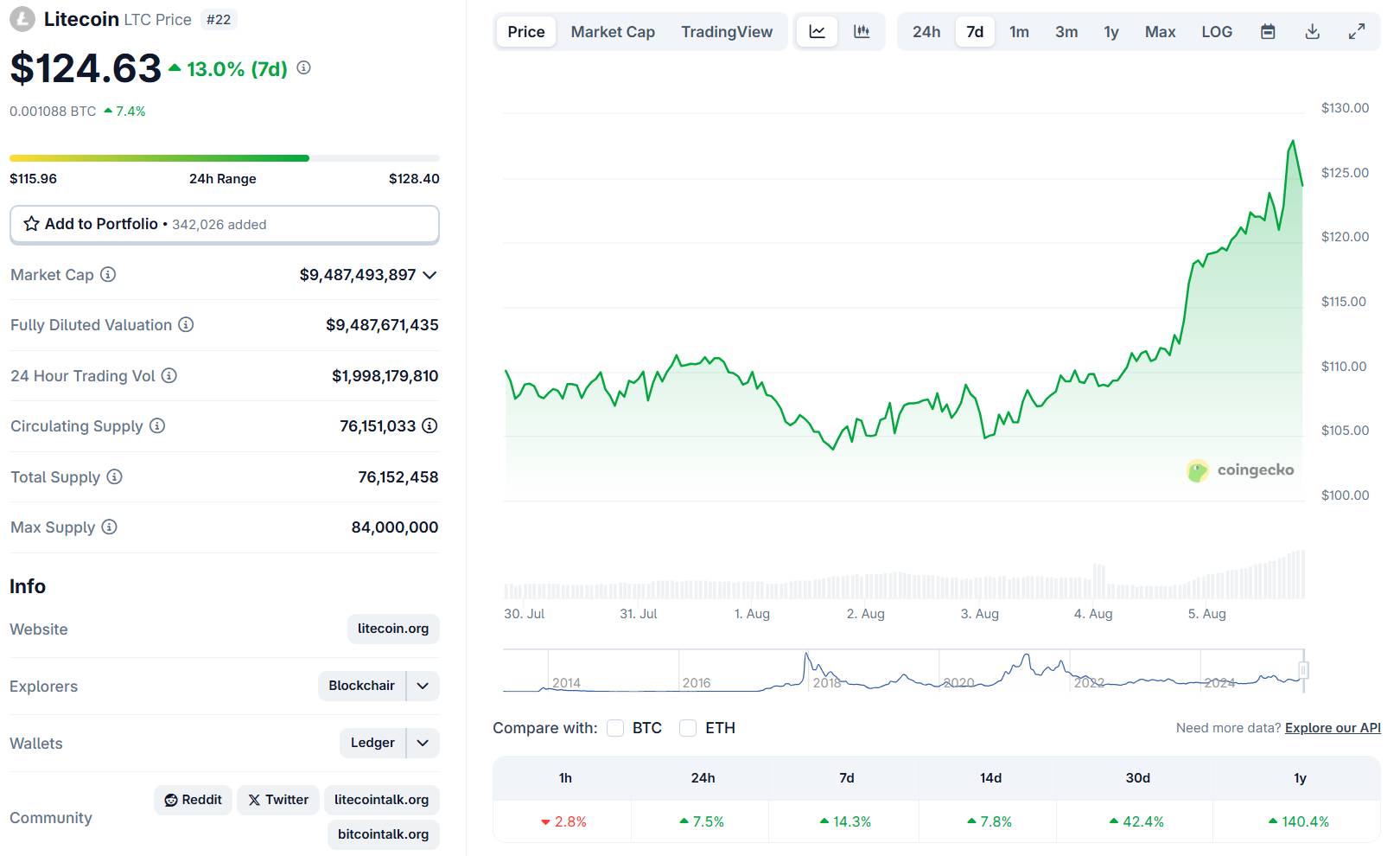Click the $9,487,493,897 market cap value
The height and width of the screenshot is (856, 1400).
click(358, 275)
